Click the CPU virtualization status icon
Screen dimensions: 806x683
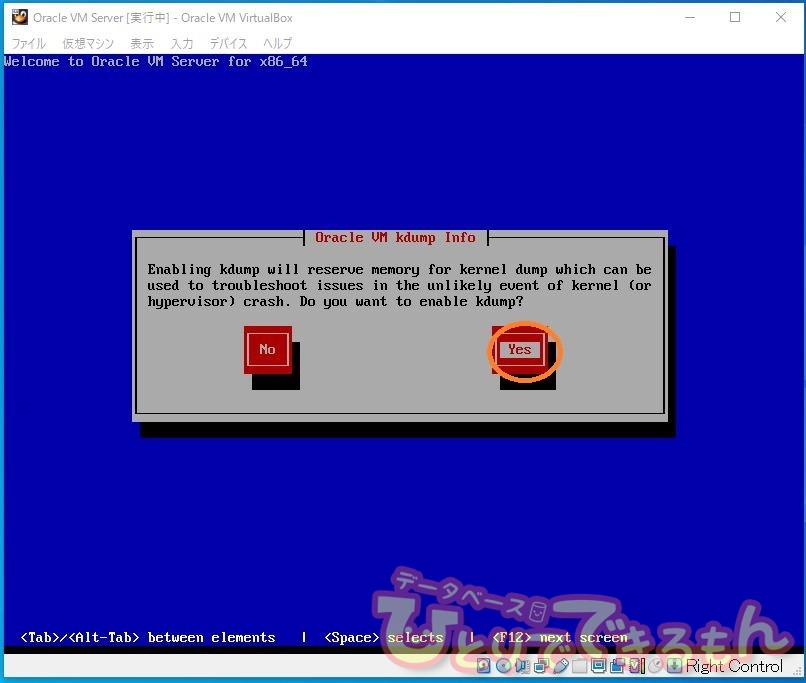point(636,666)
